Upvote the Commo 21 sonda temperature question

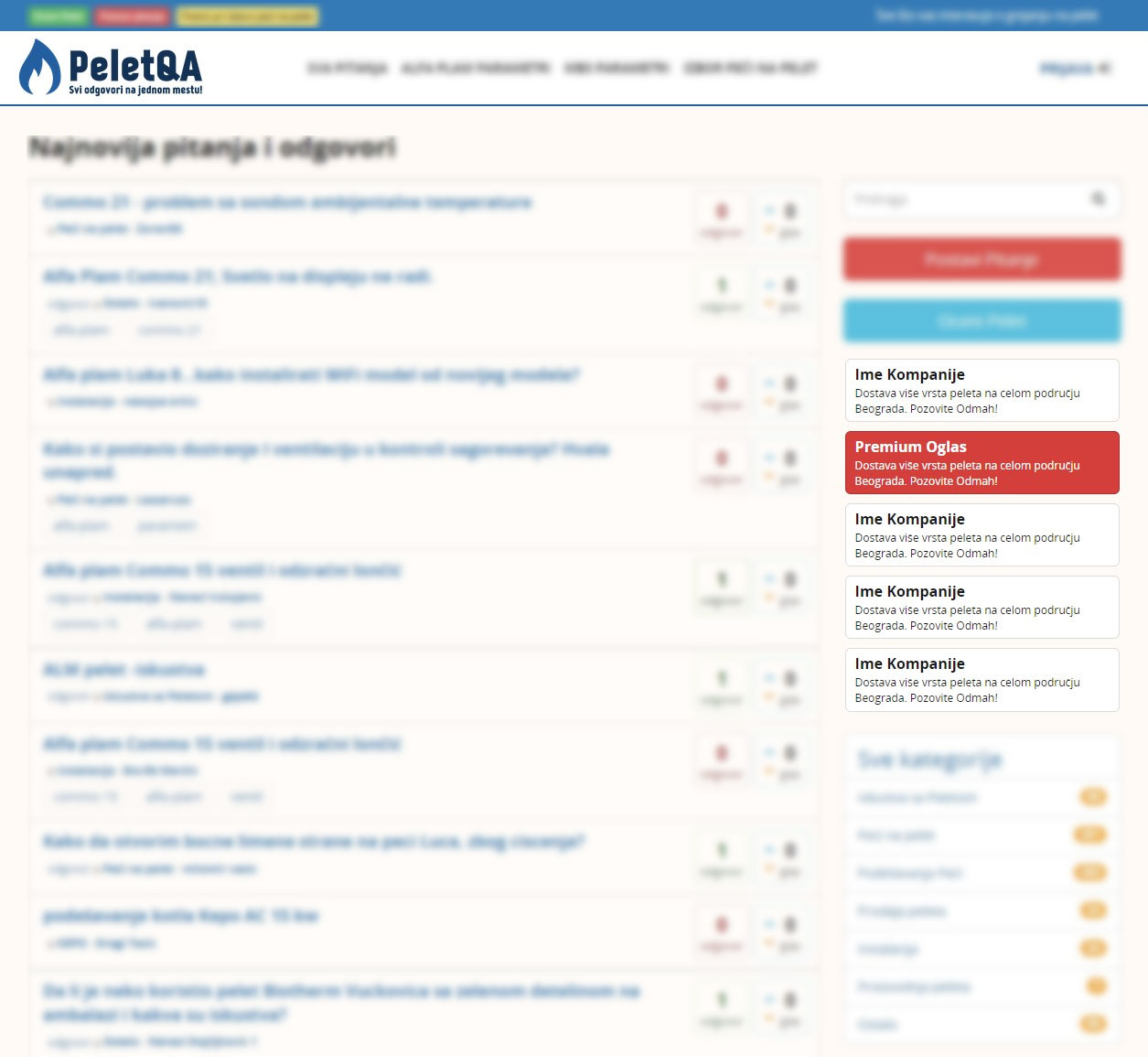[769, 210]
